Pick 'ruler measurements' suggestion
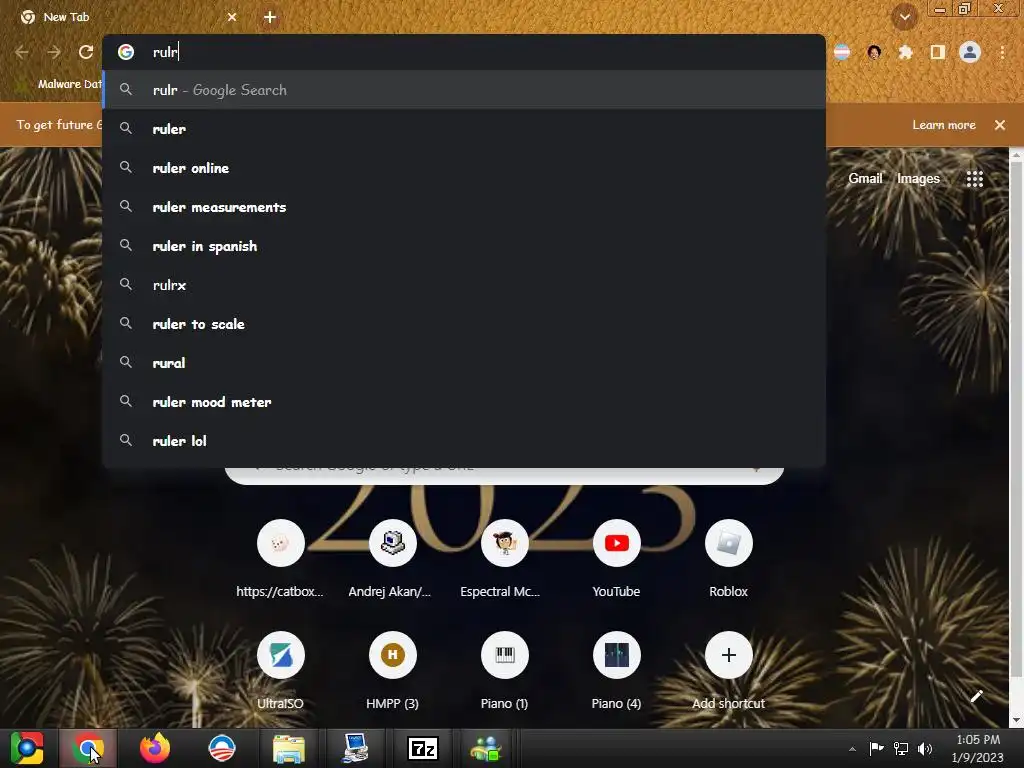Screen dimensions: 1024x768 [x=464, y=207]
